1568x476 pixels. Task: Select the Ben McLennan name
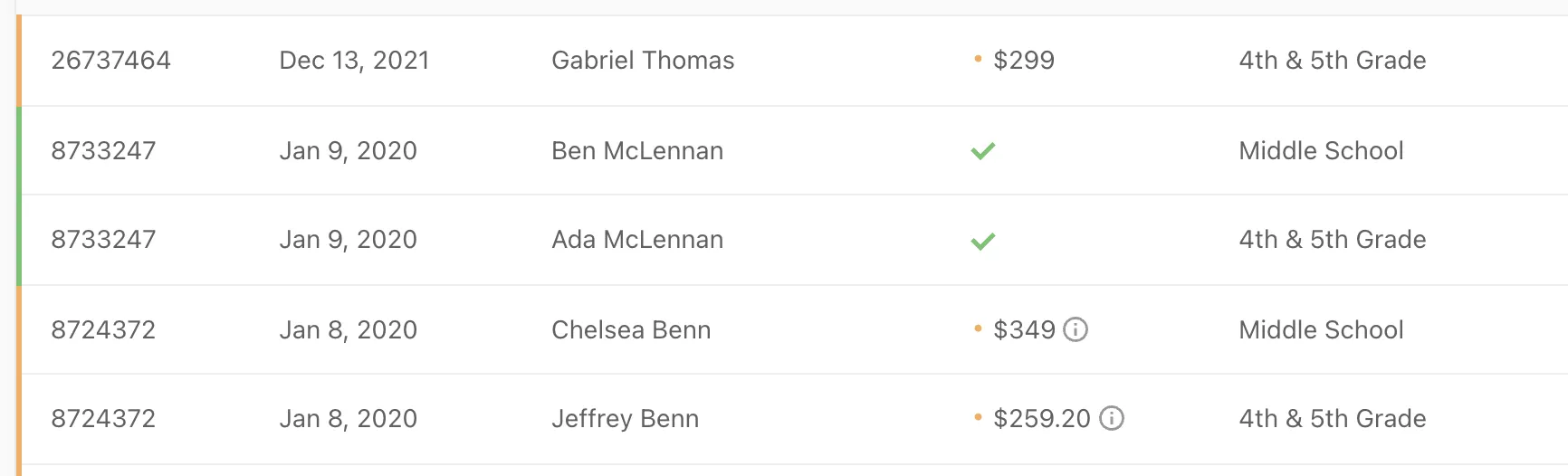pos(637,151)
